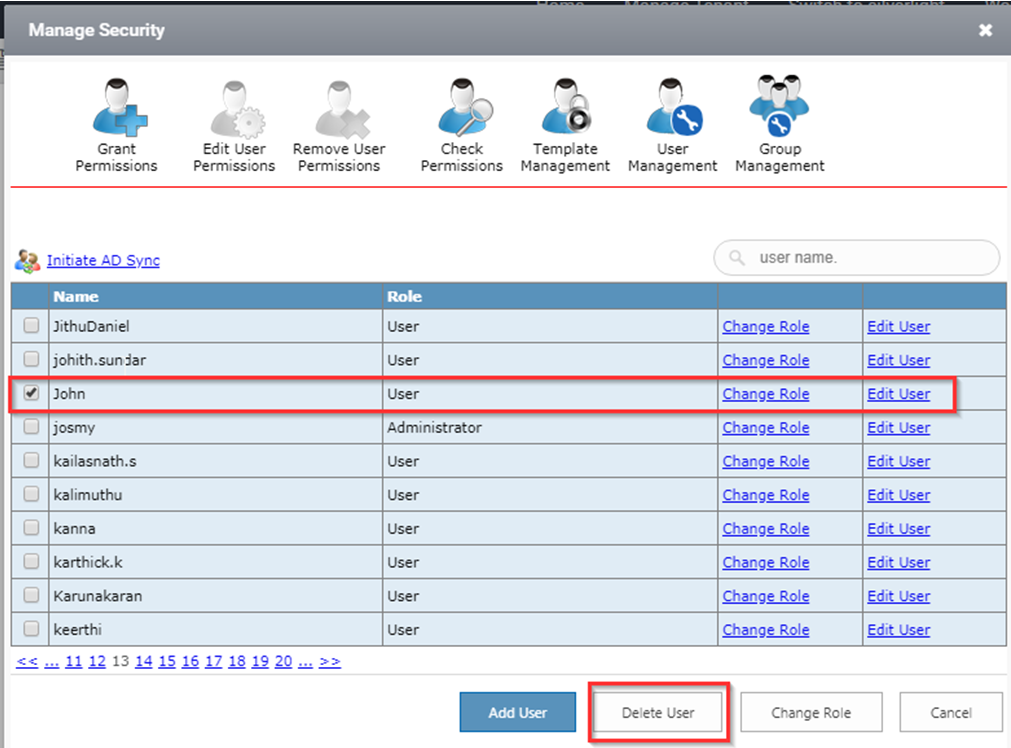The image size is (1011, 748).
Task: Click Change Role for kalimuthu
Action: tap(765, 495)
